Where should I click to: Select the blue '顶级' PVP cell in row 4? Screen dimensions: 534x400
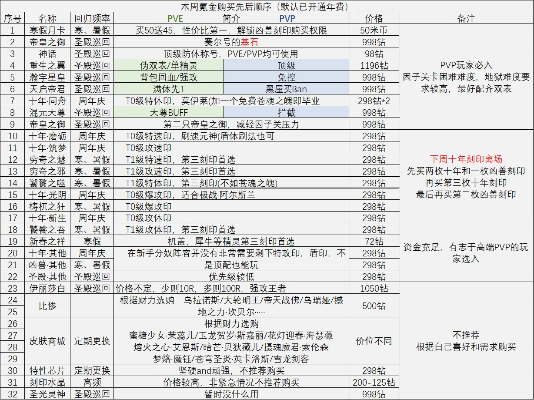tap(286, 65)
